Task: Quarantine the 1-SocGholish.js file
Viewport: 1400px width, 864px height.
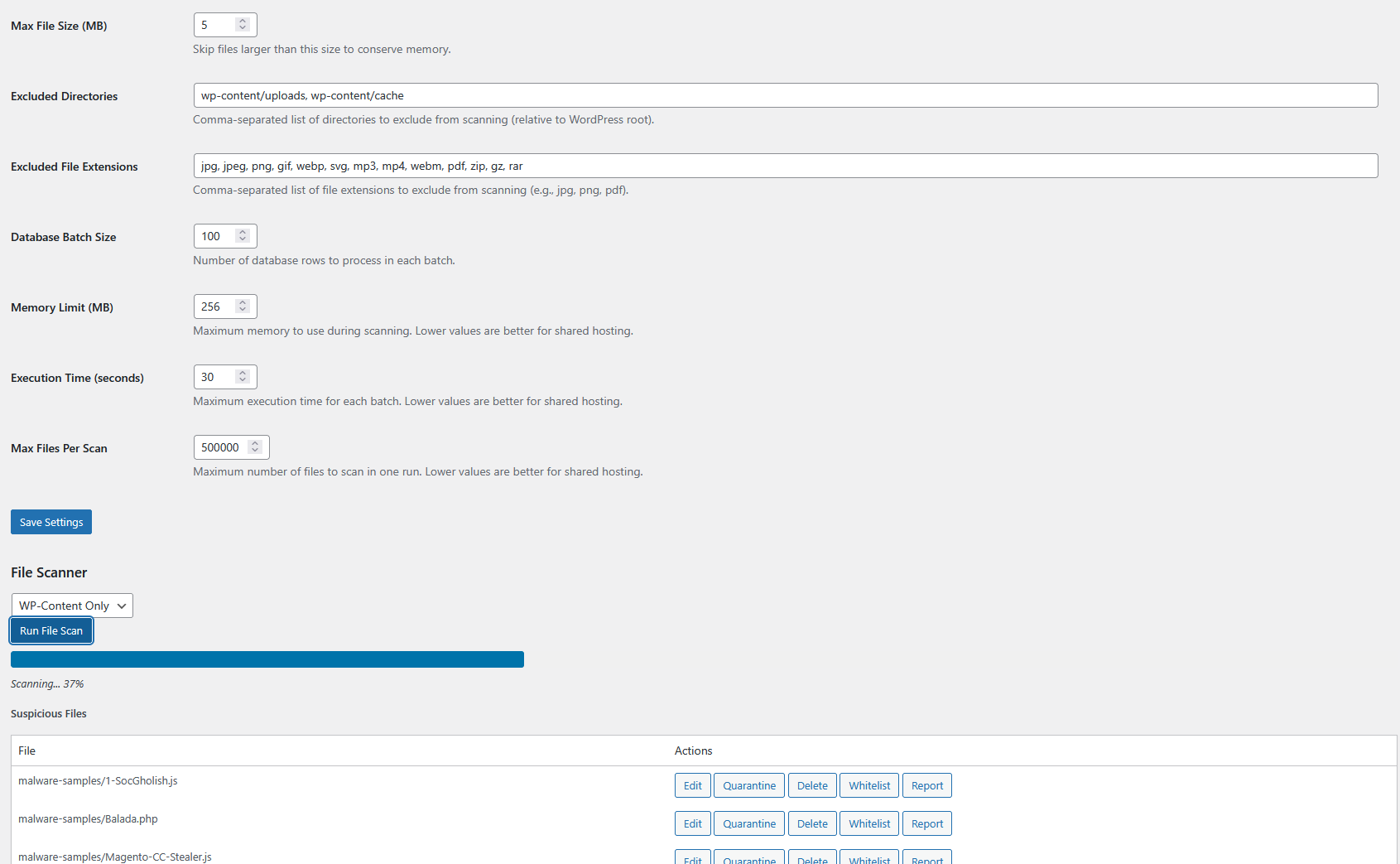Action: [x=748, y=785]
